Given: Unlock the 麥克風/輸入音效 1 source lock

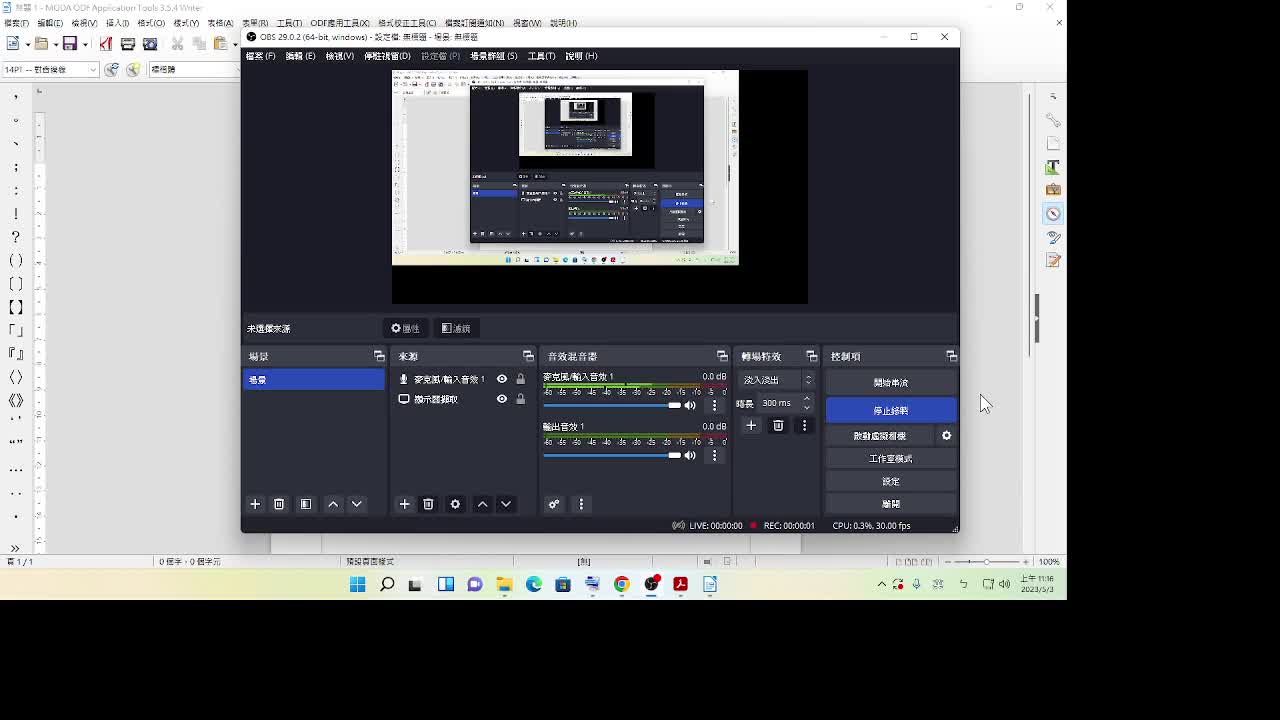Looking at the screenshot, I should pos(520,379).
